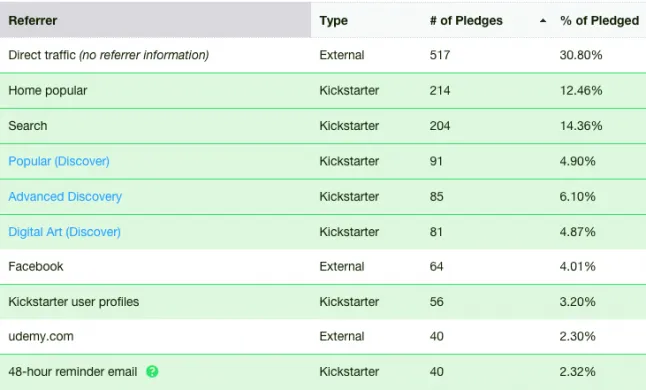Select the Search referrer row
646x390 pixels.
click(323, 126)
